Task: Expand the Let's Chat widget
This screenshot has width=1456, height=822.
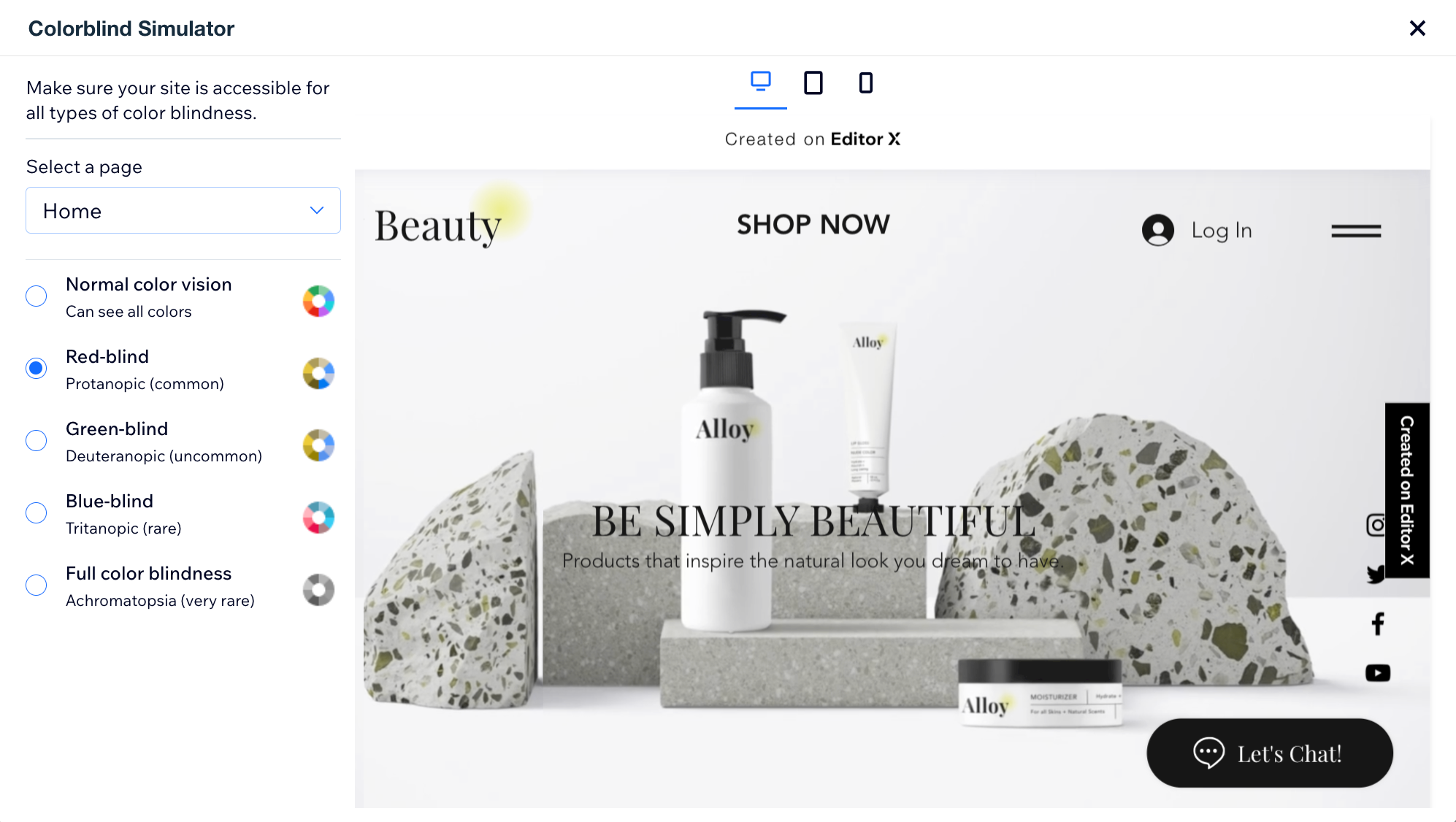Action: 1269,752
